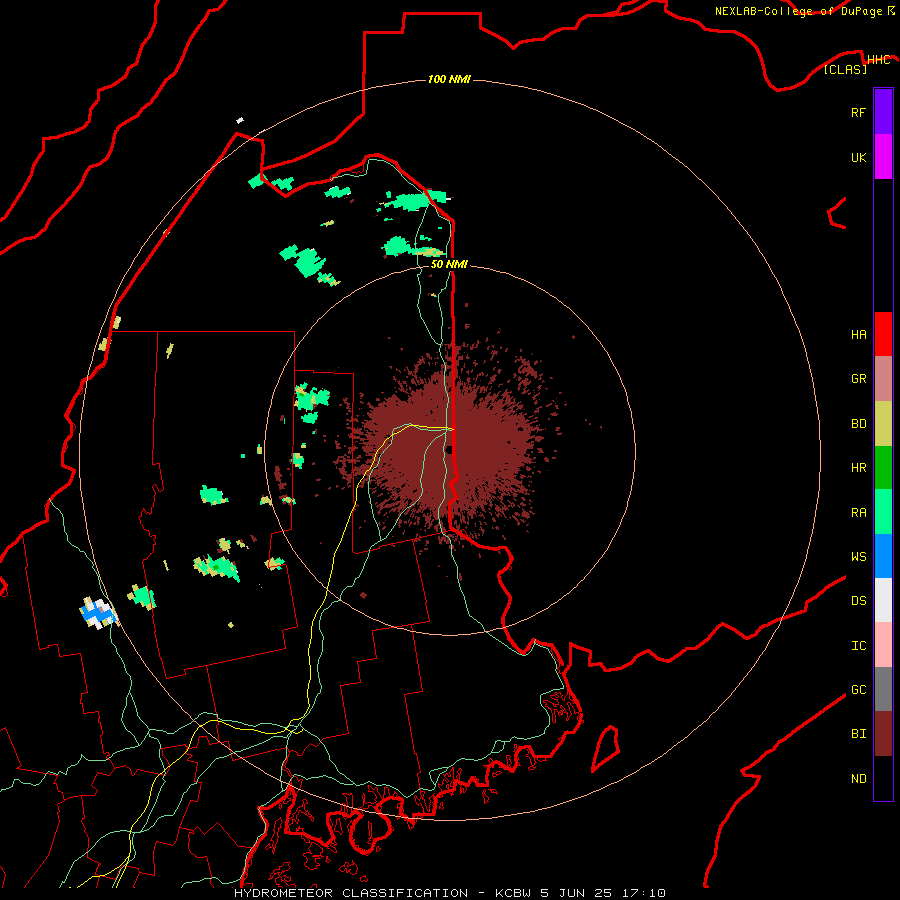Click the IC light pink legend swatch
This screenshot has width=900, height=900.
tap(883, 645)
